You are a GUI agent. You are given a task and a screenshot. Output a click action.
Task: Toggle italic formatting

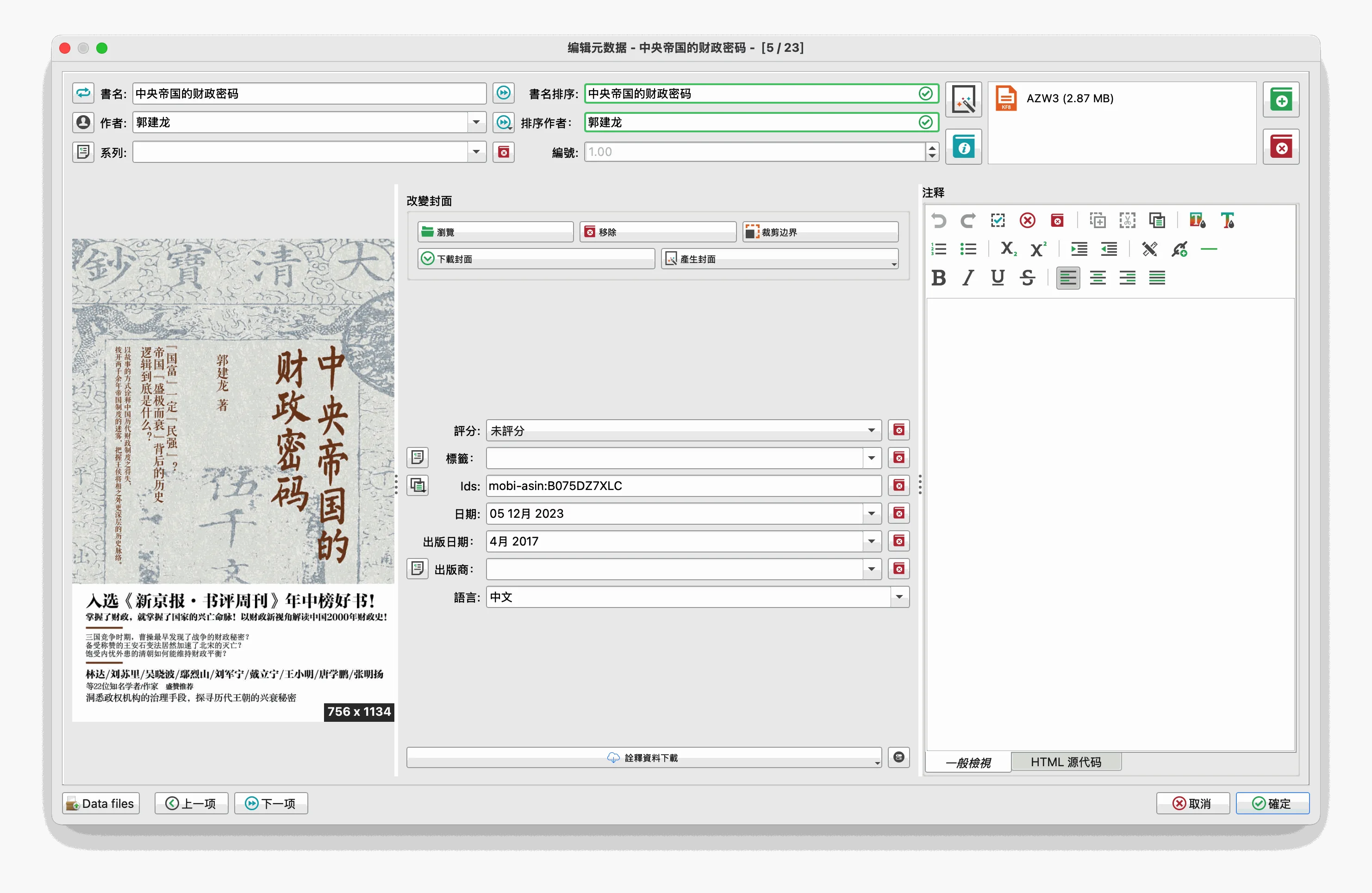point(968,278)
